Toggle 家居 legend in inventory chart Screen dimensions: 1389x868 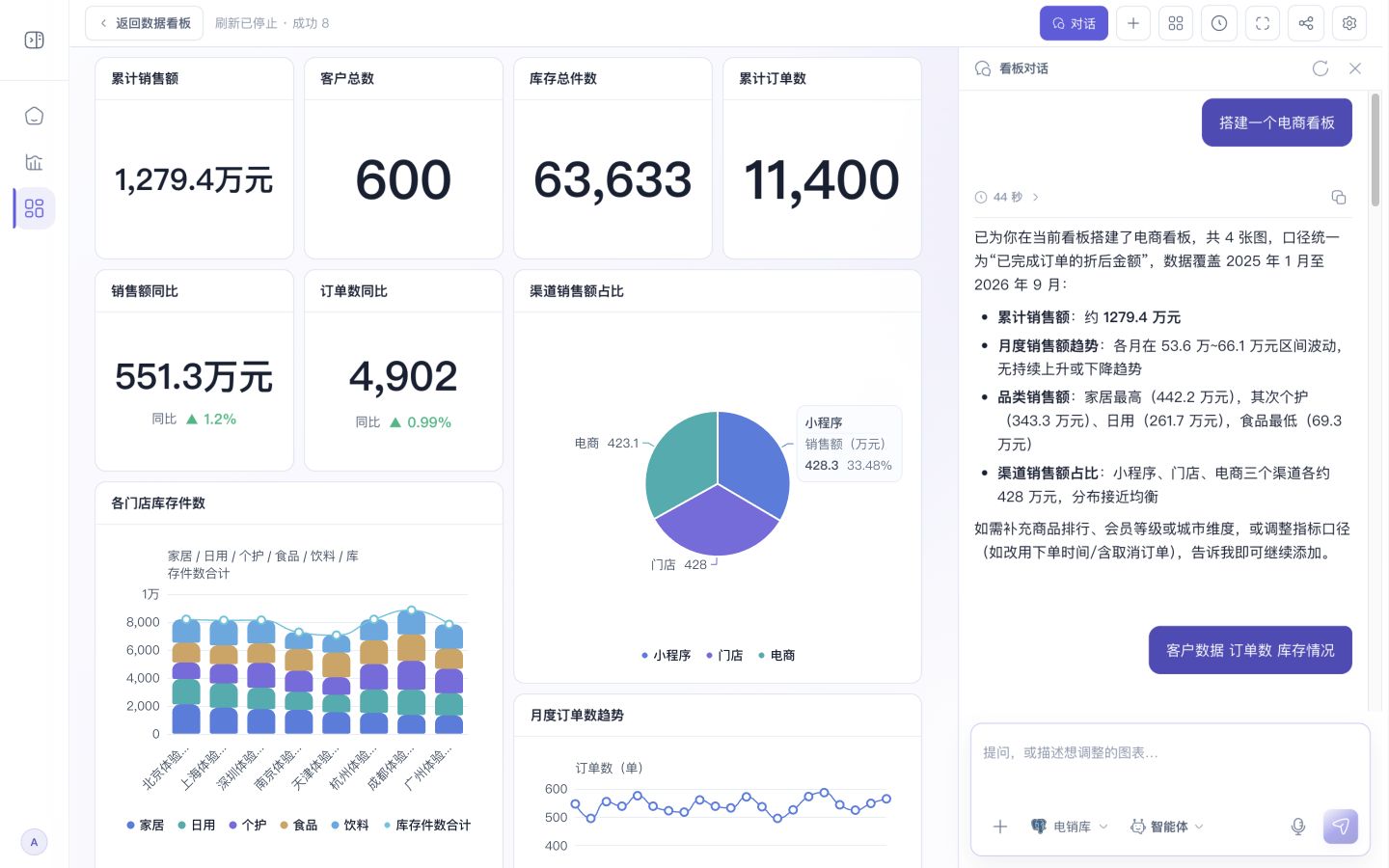(x=146, y=825)
